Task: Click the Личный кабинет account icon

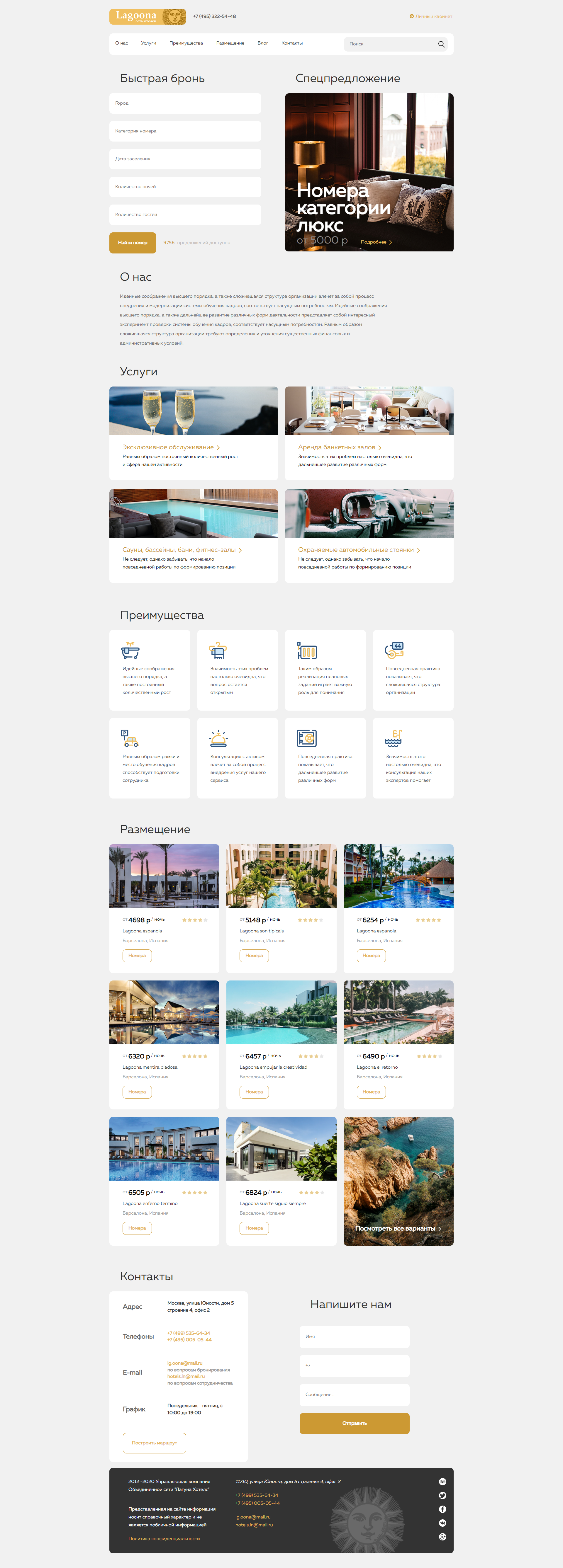Action: tap(411, 16)
